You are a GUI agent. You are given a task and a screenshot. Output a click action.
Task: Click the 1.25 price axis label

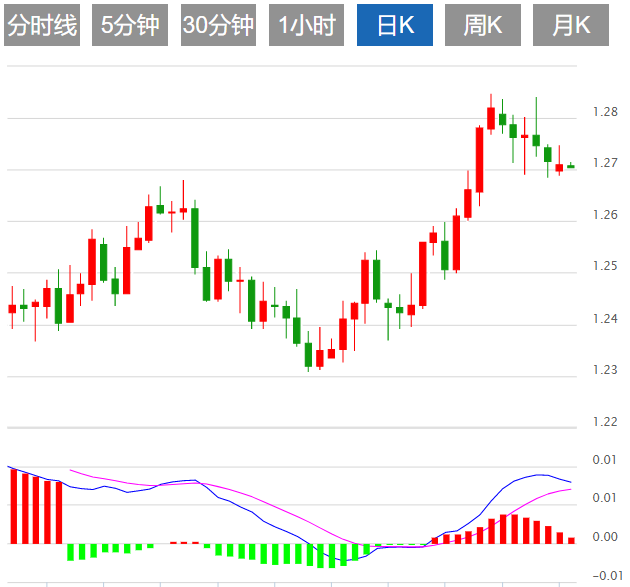pos(605,266)
